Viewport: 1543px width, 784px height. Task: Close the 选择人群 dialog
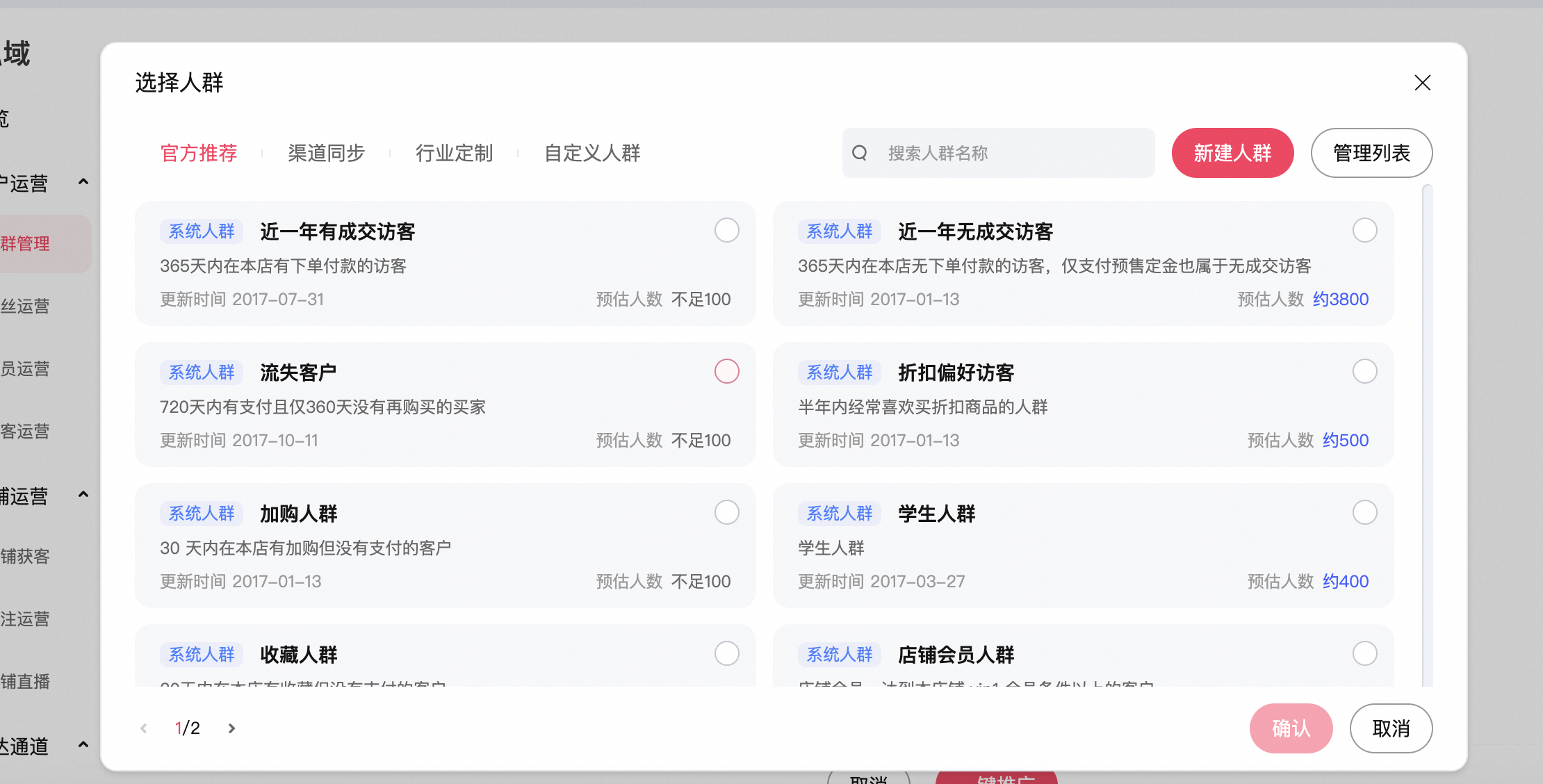[1422, 83]
